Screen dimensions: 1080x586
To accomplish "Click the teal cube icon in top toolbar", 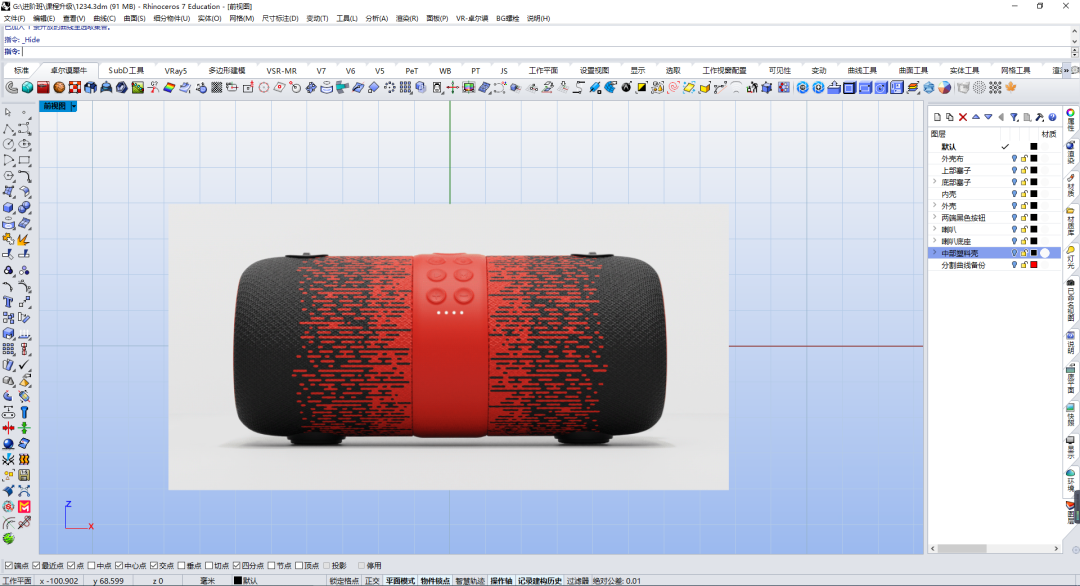I will click(x=28, y=87).
